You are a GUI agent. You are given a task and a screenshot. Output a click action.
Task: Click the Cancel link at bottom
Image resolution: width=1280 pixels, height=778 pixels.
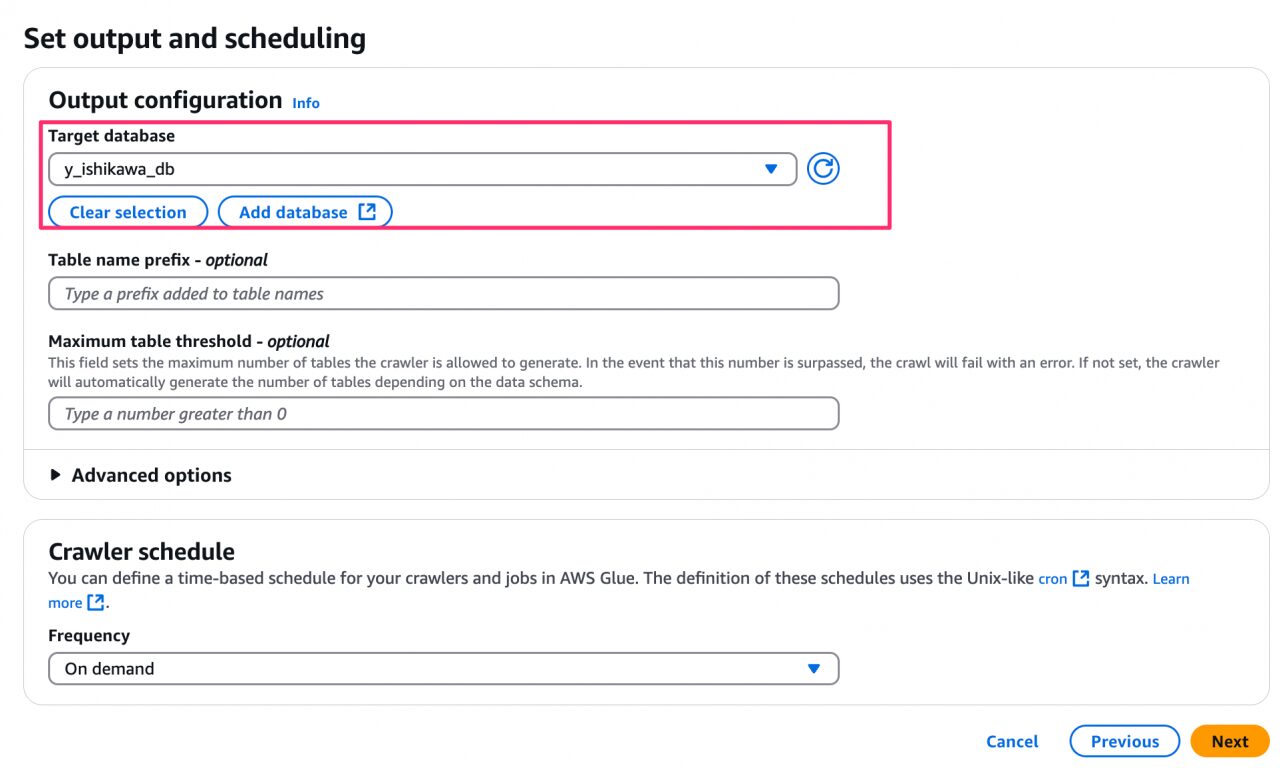[x=1012, y=741]
